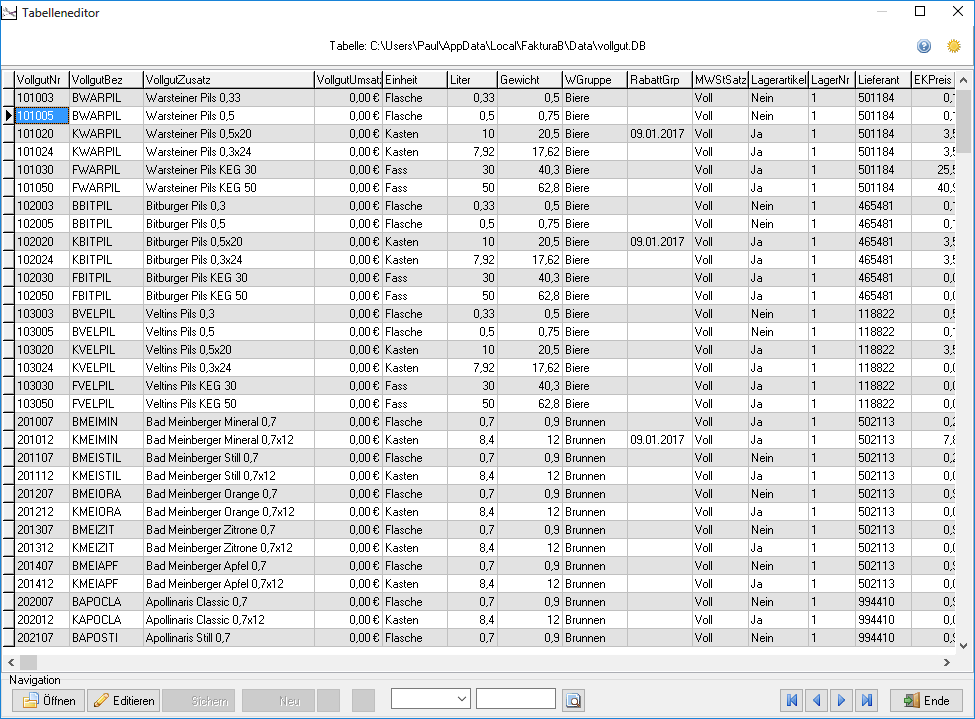Click the Ende button

click(926, 700)
